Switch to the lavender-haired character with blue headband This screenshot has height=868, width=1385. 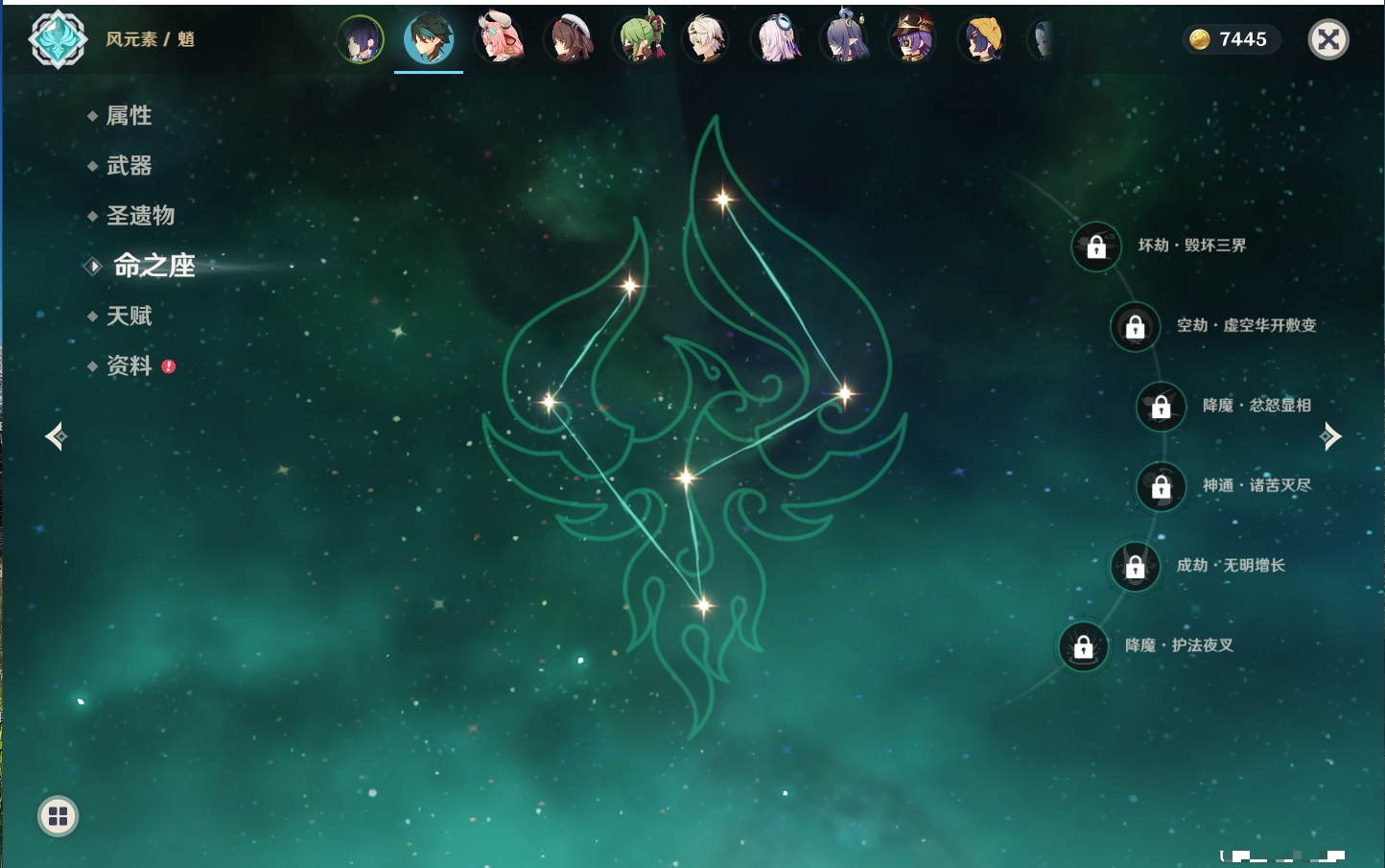coord(776,39)
